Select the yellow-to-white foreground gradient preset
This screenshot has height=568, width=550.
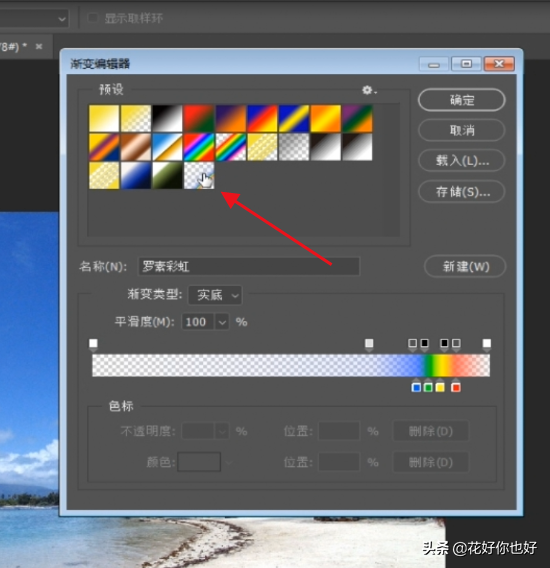(x=104, y=118)
